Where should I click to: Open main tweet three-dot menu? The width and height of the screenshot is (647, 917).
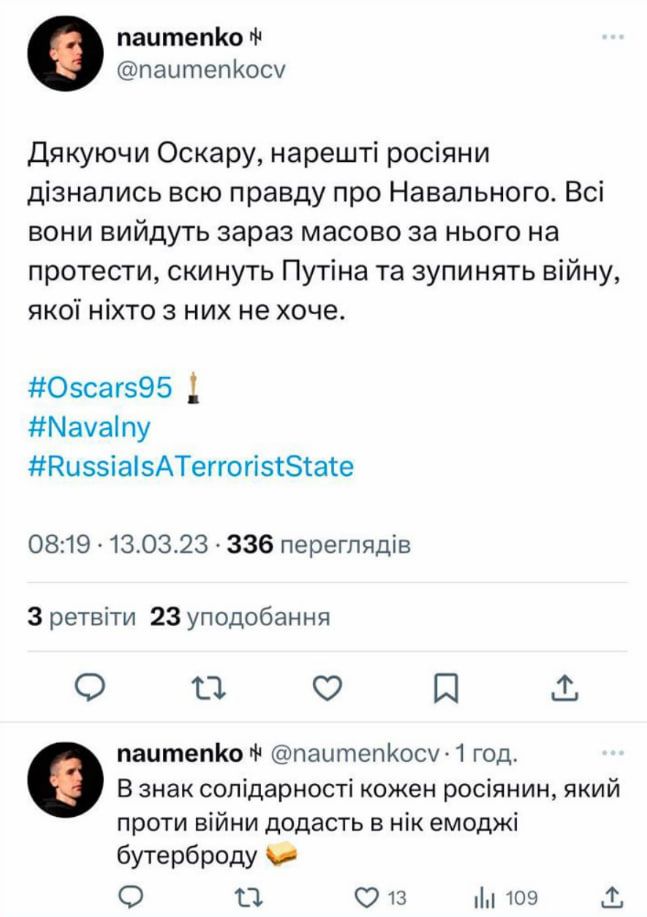click(x=612, y=38)
